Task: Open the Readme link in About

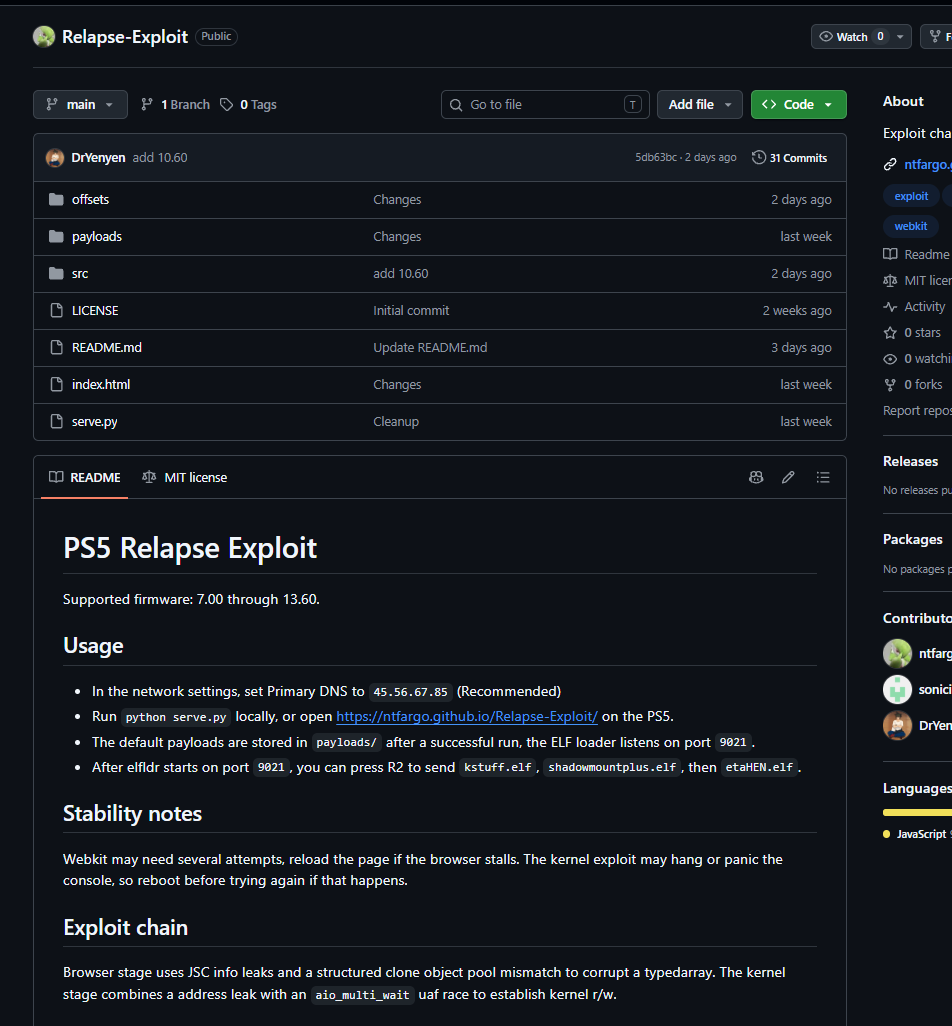Action: point(917,255)
